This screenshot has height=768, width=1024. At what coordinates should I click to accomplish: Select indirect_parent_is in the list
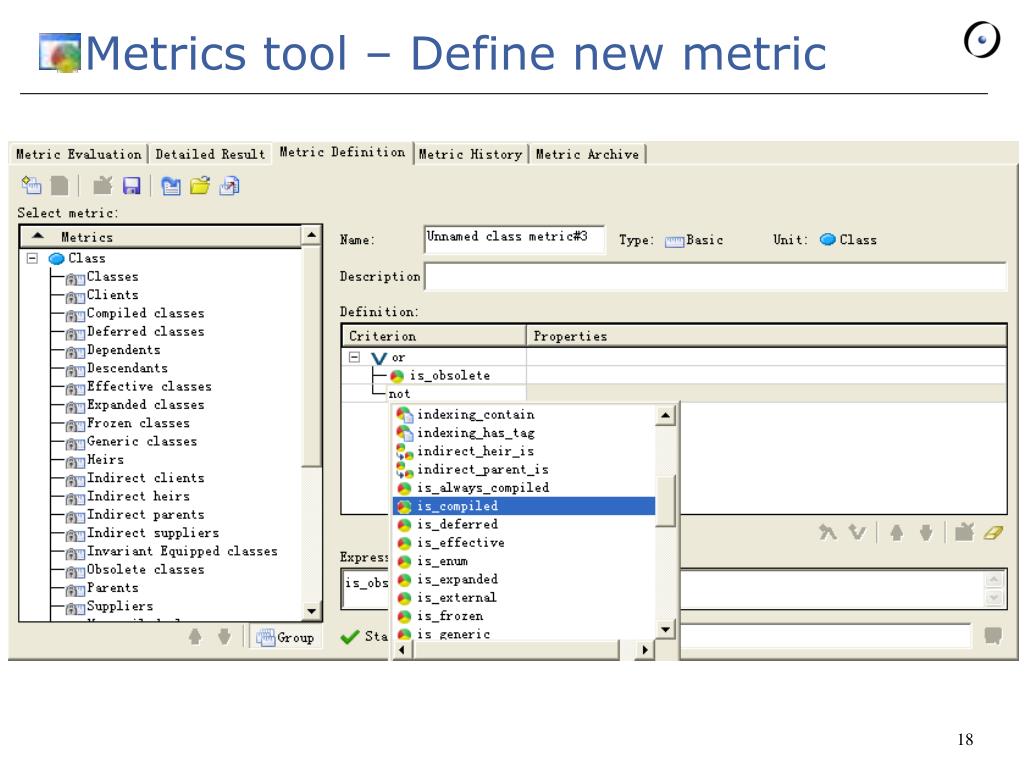coord(524,470)
